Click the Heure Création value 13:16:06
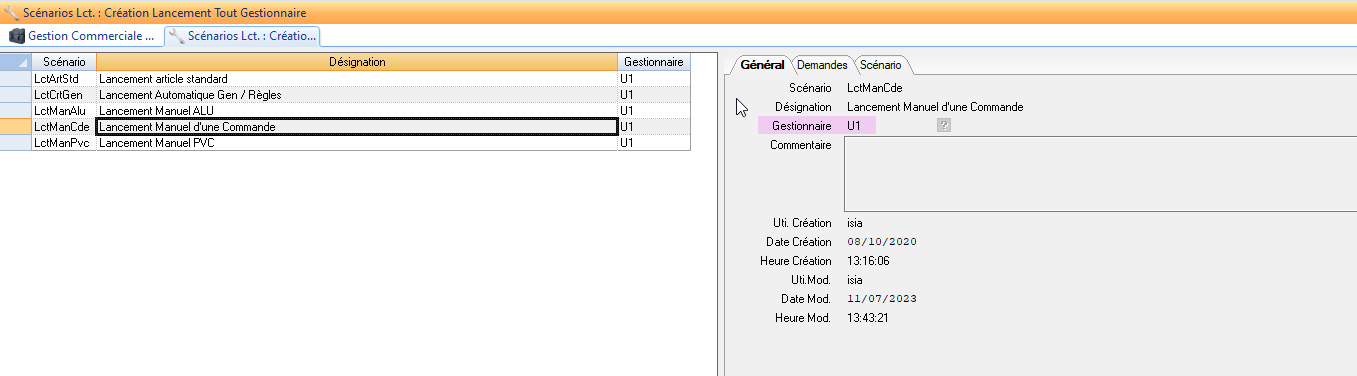 [868, 261]
